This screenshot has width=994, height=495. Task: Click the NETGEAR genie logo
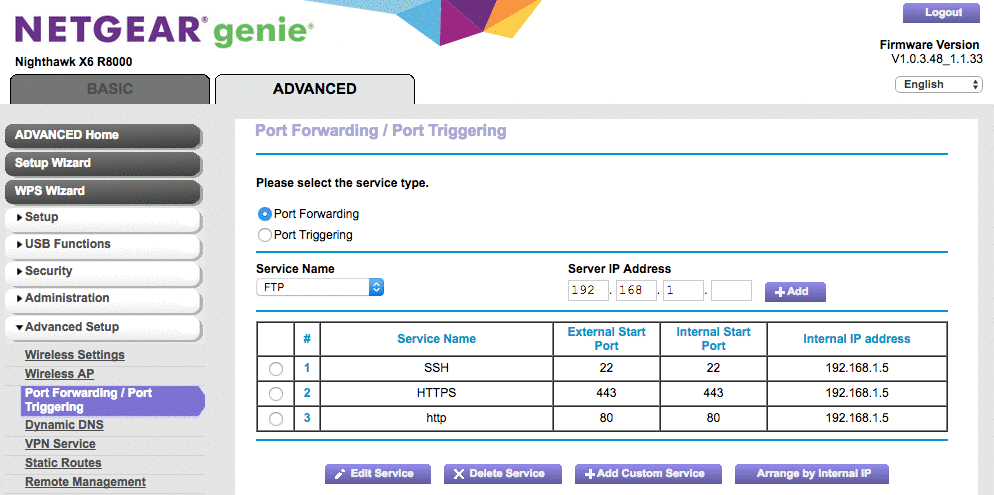coord(164,30)
